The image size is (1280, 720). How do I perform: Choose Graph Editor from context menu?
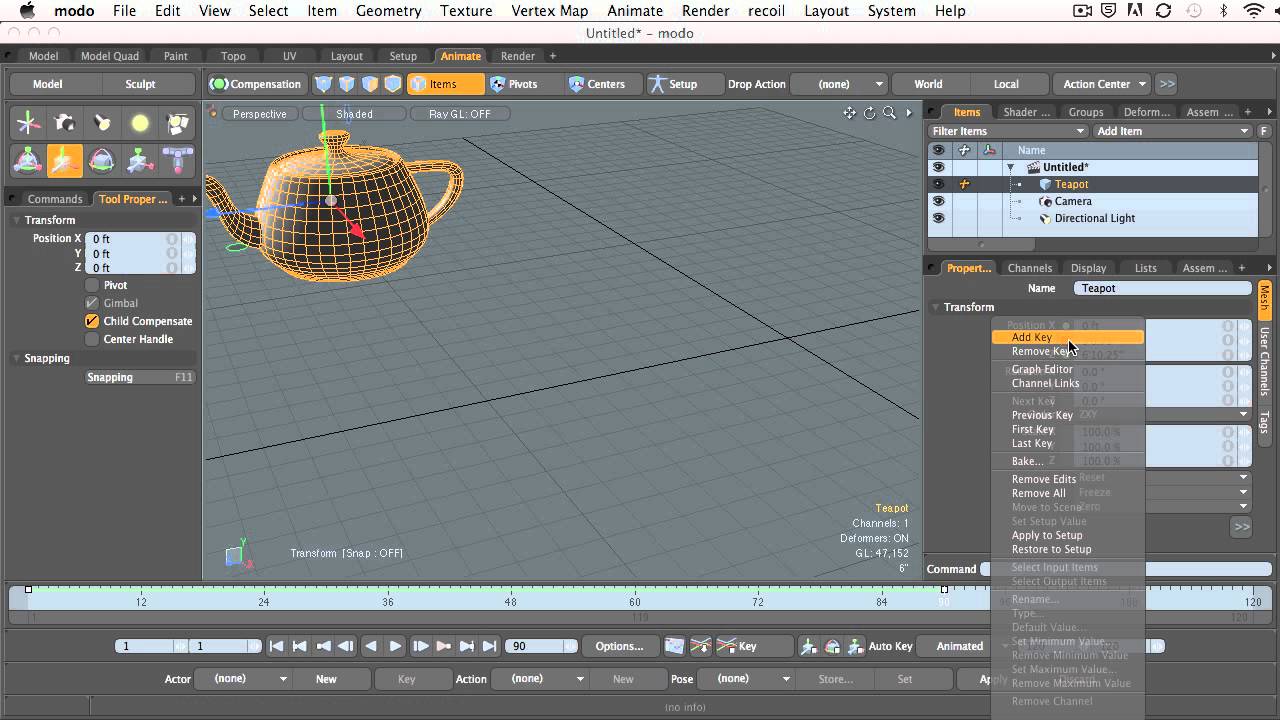pyautogui.click(x=1042, y=369)
